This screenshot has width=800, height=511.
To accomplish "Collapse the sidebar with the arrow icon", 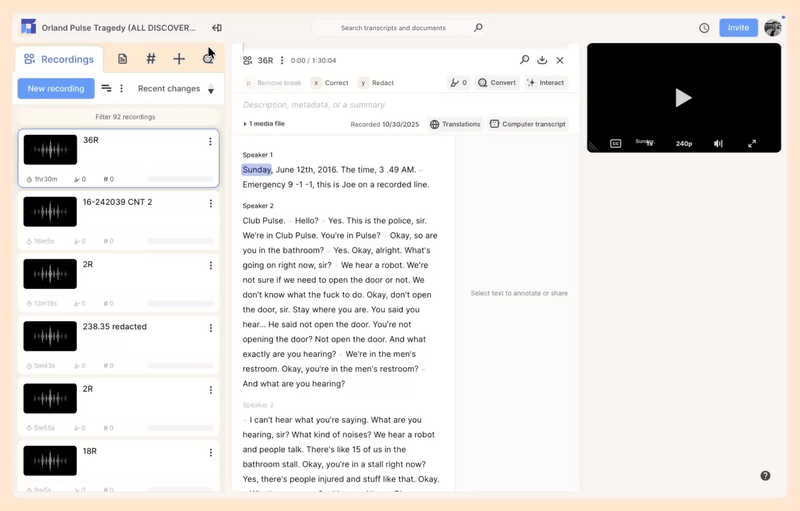I will tap(217, 28).
